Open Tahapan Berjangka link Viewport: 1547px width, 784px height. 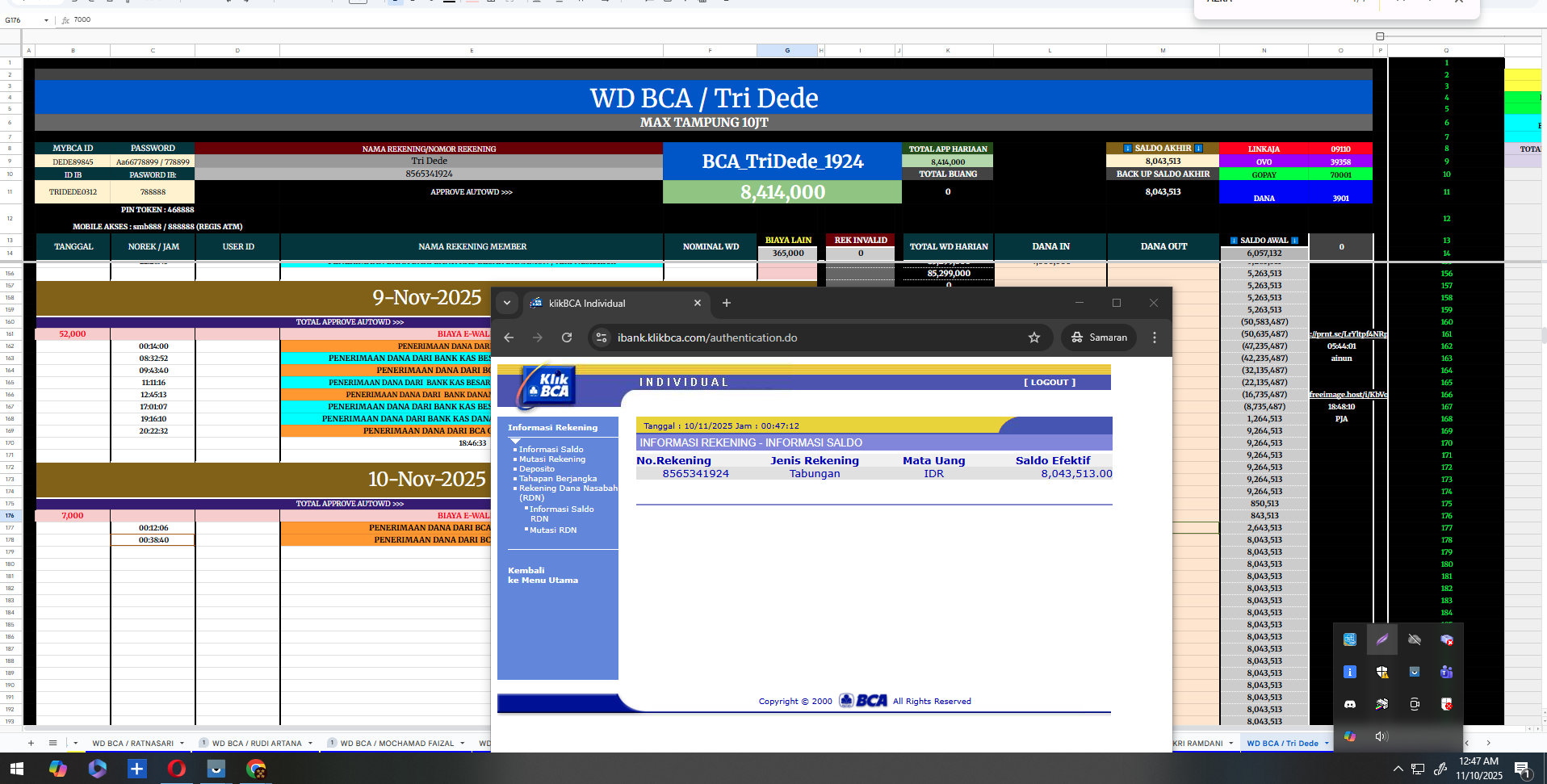pos(558,479)
